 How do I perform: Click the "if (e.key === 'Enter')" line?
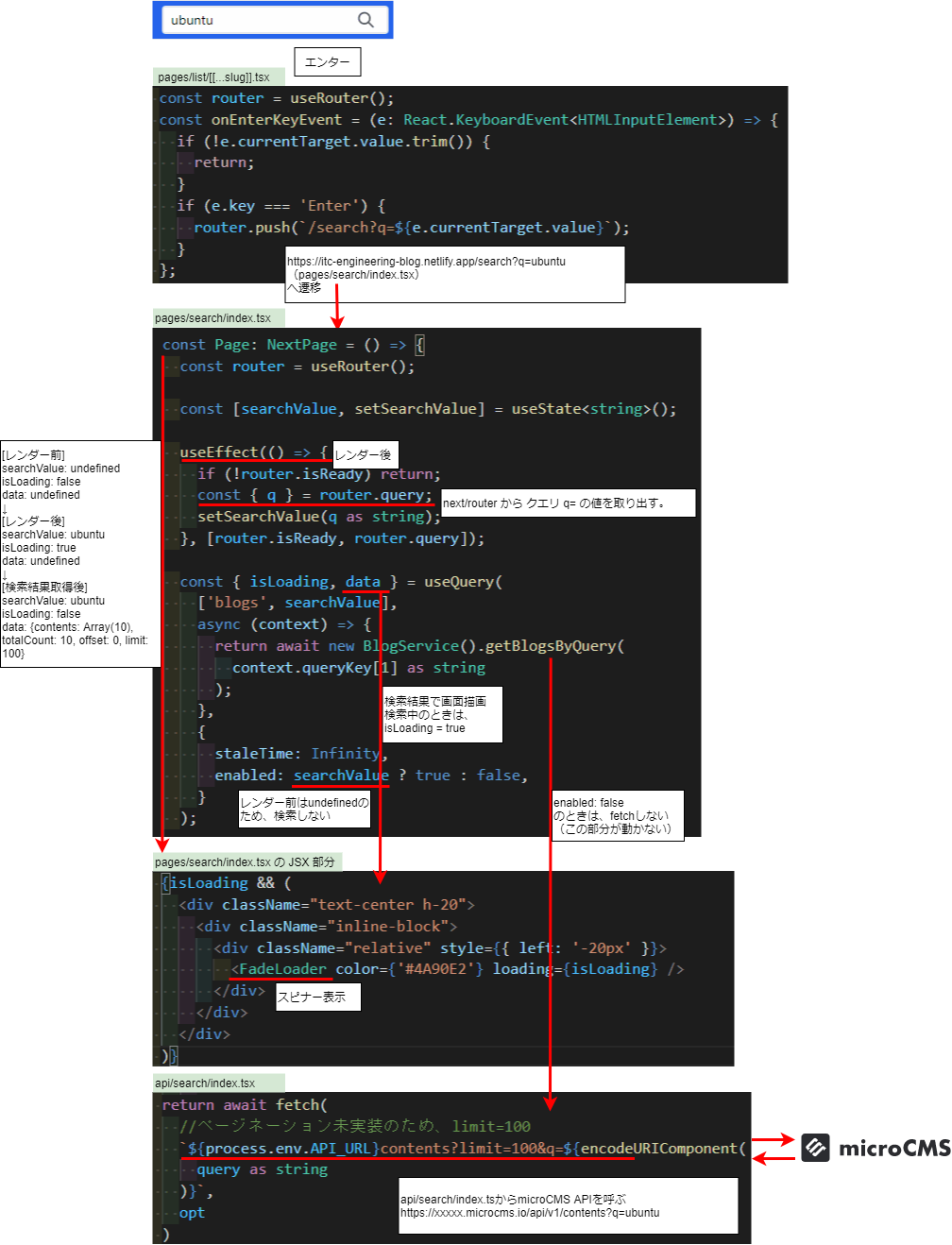tap(281, 206)
